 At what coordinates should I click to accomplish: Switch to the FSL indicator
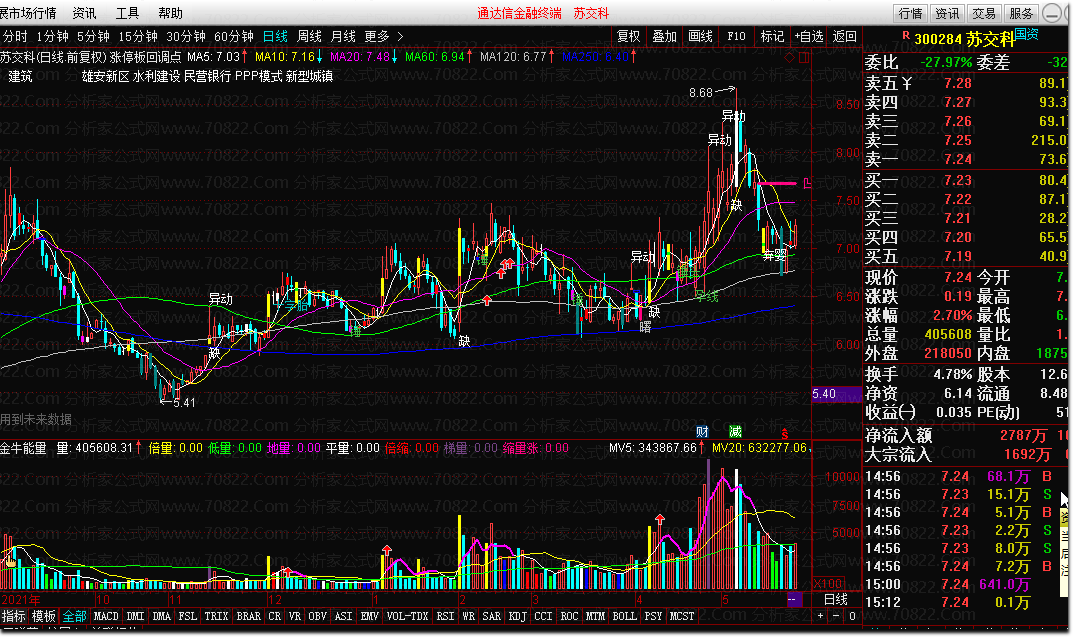(x=188, y=616)
